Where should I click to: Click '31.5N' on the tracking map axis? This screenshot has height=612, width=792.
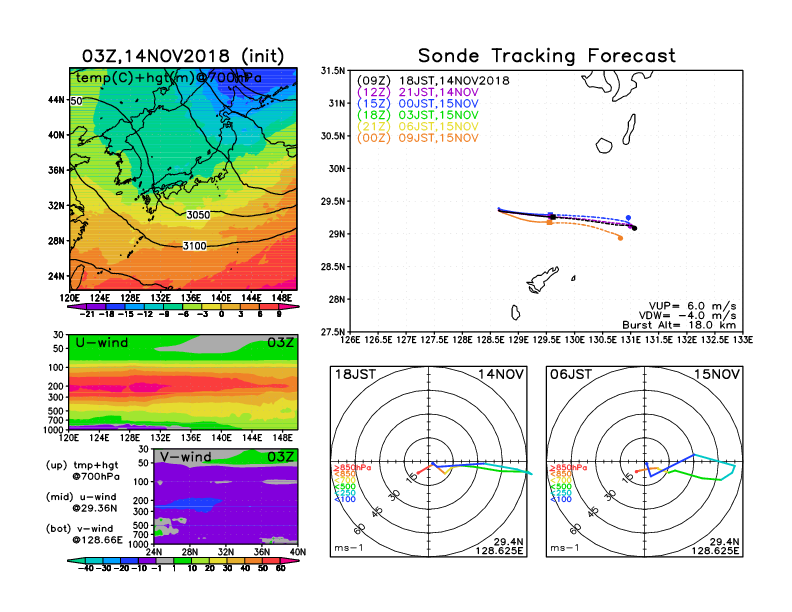click(334, 71)
